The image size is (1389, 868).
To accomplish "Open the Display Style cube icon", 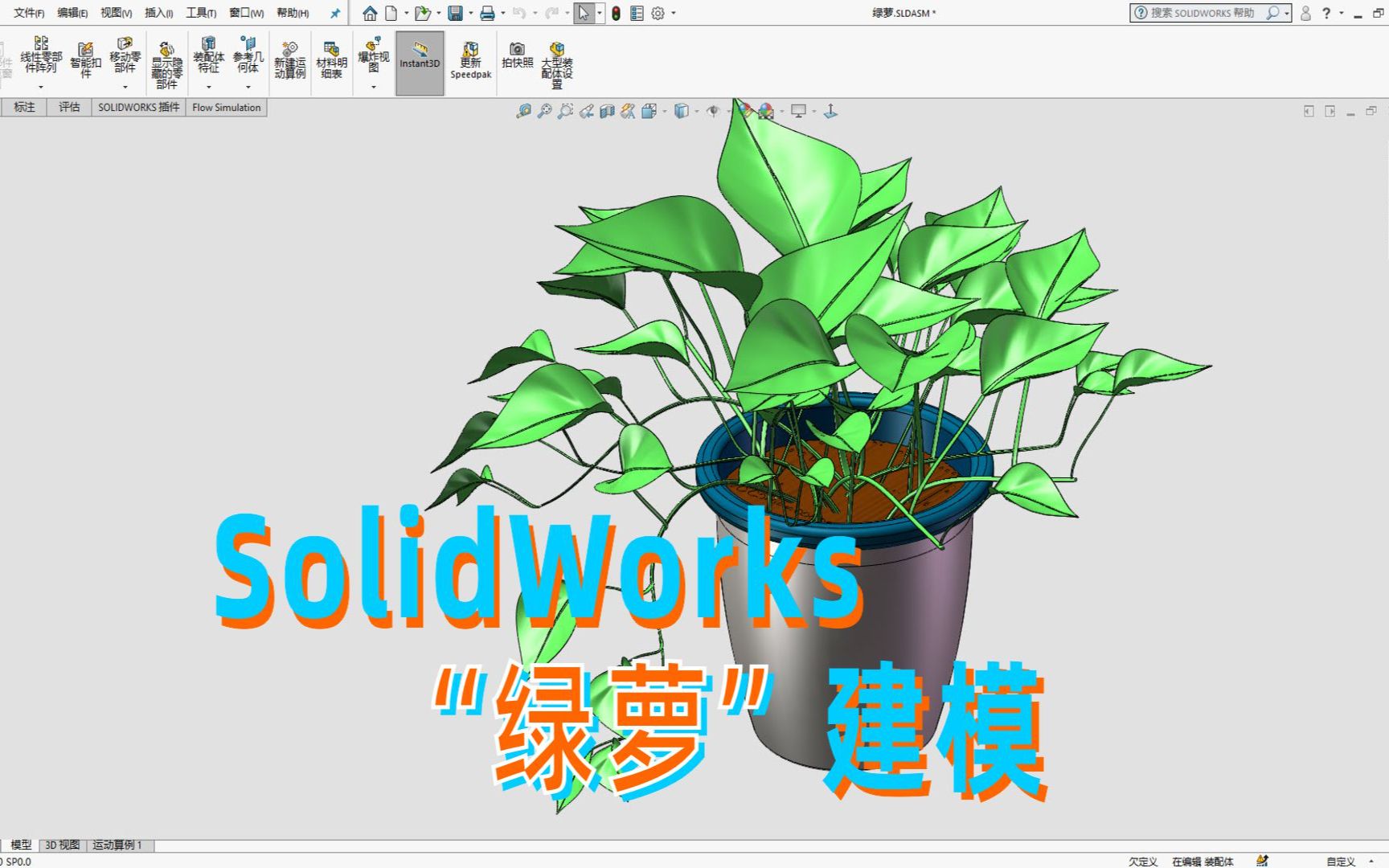I will pyautogui.click(x=681, y=111).
